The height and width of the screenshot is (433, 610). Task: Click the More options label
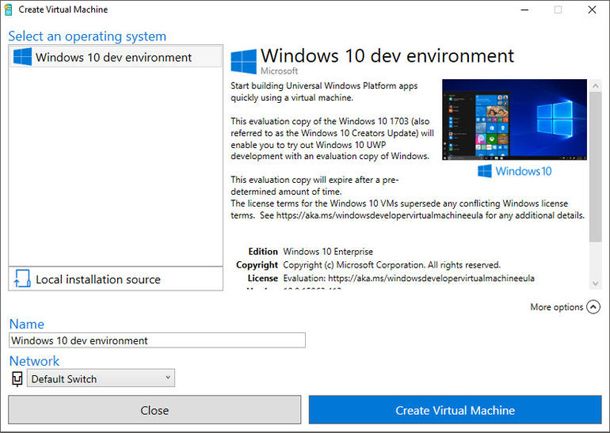coord(556,307)
